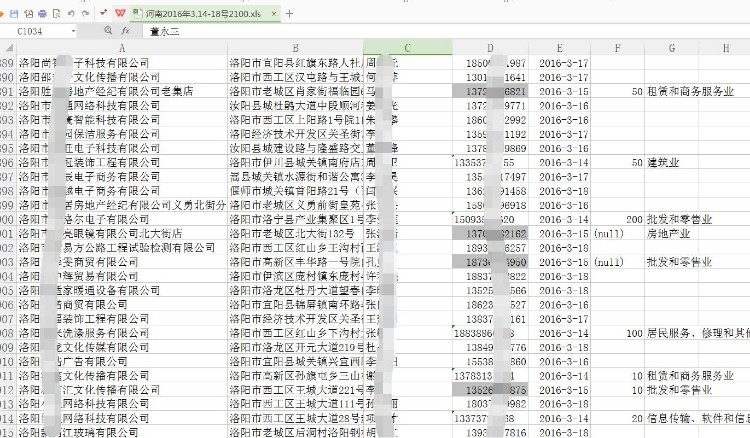Click address 洛阳市西工区上阳路1号院
This screenshot has width=750, height=438.
click(x=296, y=120)
